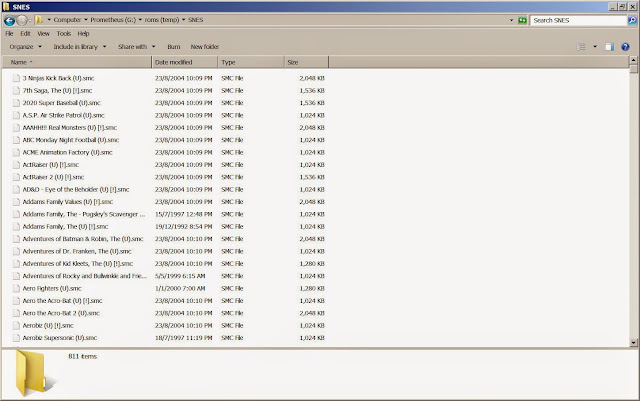Click the file icon for 3 Ninjas Kick Back

[16, 78]
